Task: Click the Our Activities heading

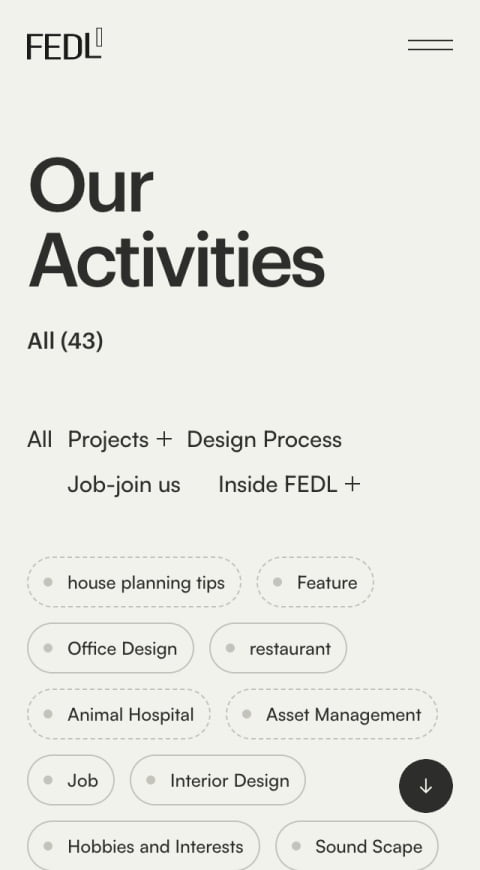Action: (176, 222)
